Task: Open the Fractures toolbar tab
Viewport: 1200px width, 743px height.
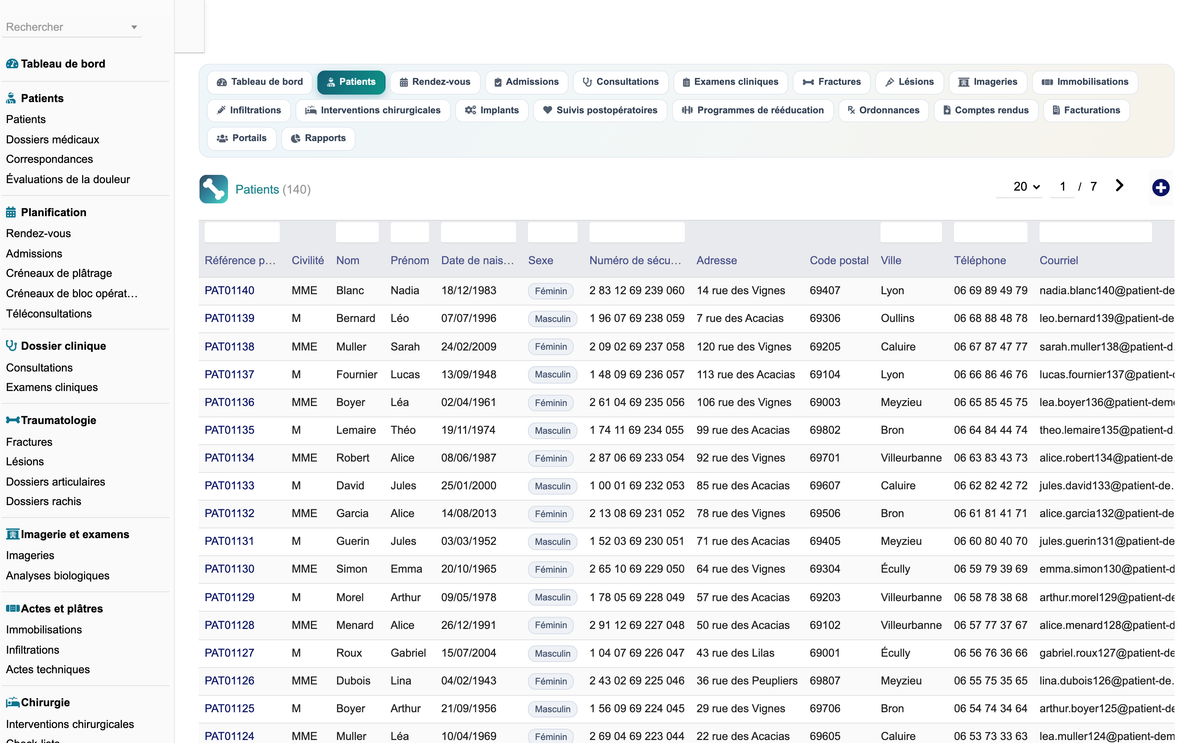Action: pyautogui.click(x=832, y=82)
